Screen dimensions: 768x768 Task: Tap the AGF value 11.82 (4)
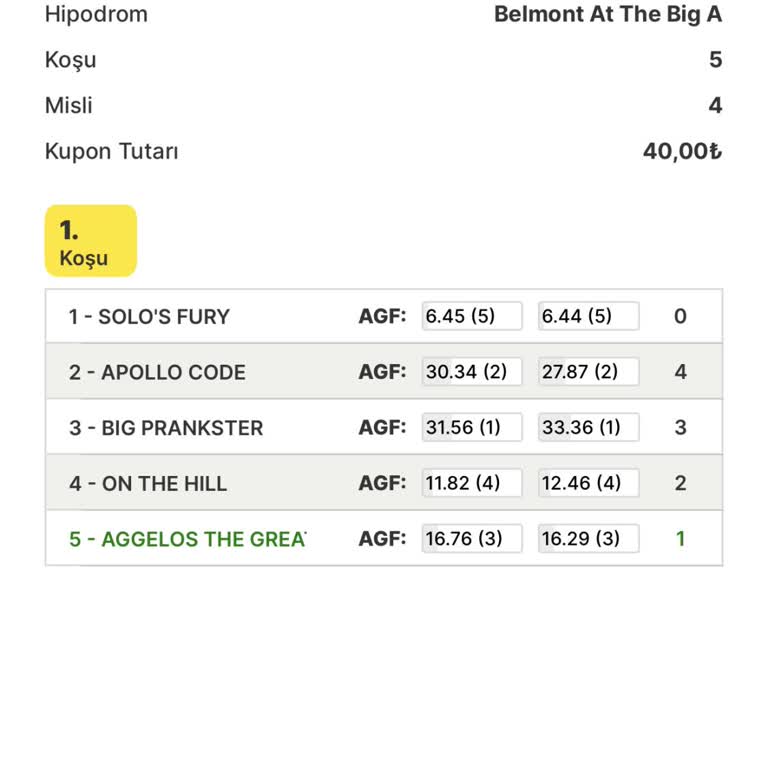471,484
